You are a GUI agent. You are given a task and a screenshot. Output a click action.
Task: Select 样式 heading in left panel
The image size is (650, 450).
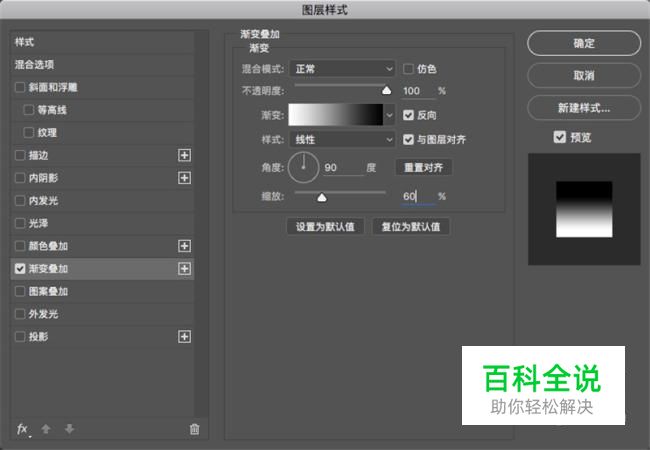pyautogui.click(x=24, y=42)
